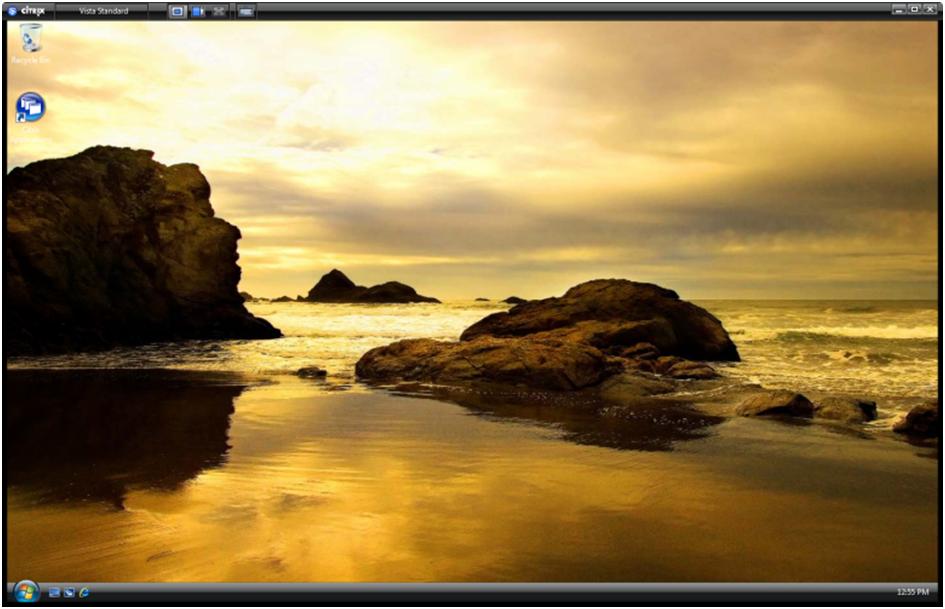Click the Recycle Bin text label
The width and height of the screenshot is (945, 609).
pos(31,61)
